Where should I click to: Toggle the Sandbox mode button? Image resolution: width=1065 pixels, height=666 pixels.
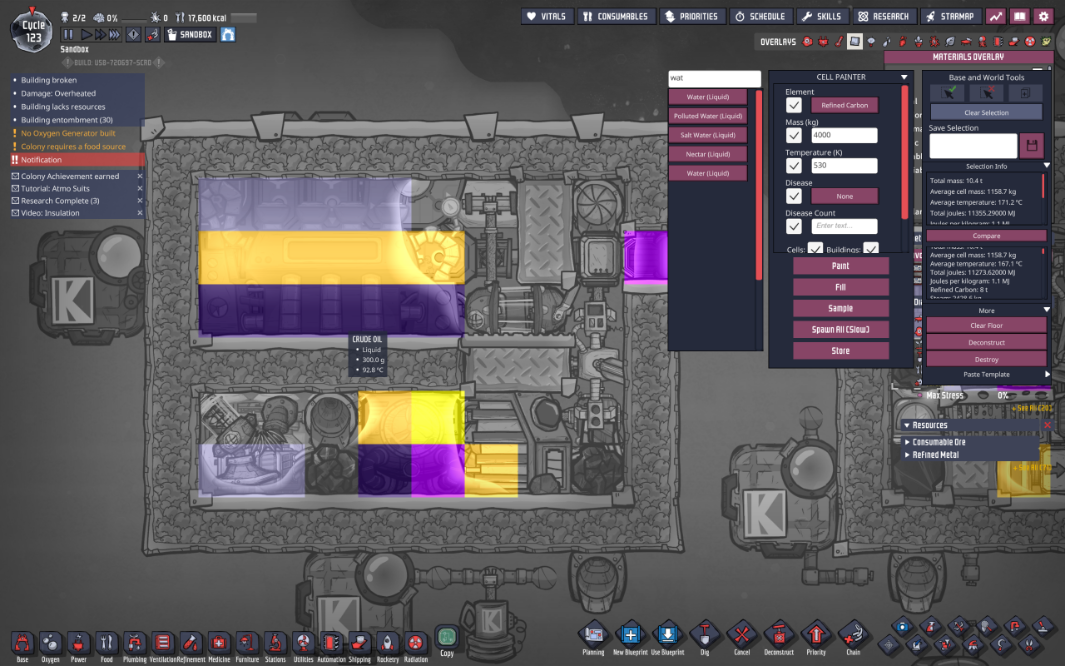pyautogui.click(x=190, y=34)
